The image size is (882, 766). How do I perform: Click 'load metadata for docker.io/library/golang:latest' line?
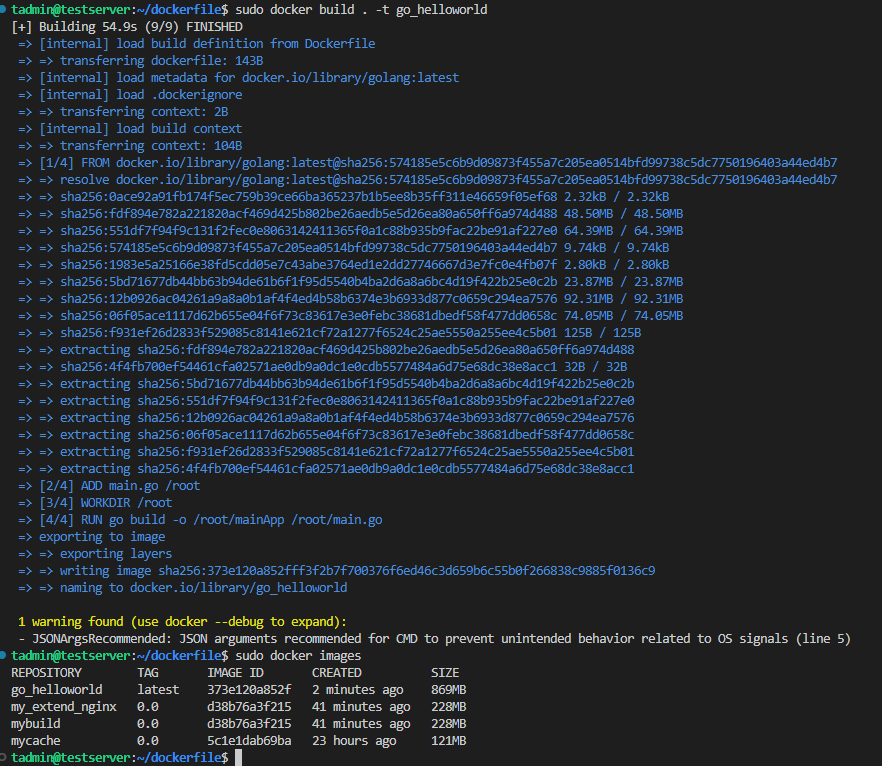tap(238, 78)
